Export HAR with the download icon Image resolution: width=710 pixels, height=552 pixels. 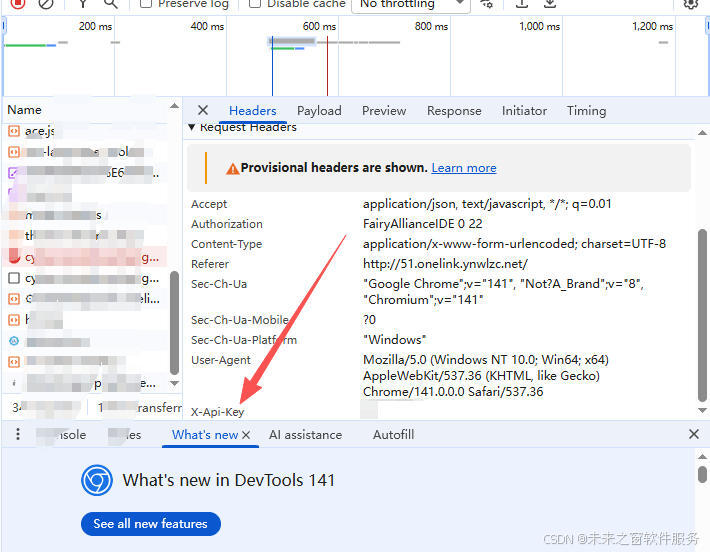tap(550, 3)
